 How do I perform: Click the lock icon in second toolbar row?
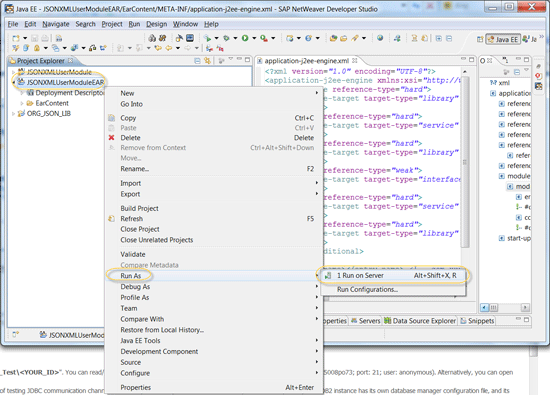pos(36,48)
